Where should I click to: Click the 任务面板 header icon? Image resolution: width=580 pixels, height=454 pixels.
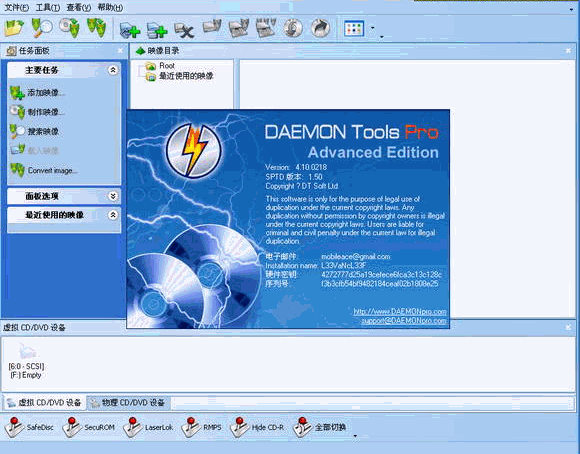tap(11, 51)
